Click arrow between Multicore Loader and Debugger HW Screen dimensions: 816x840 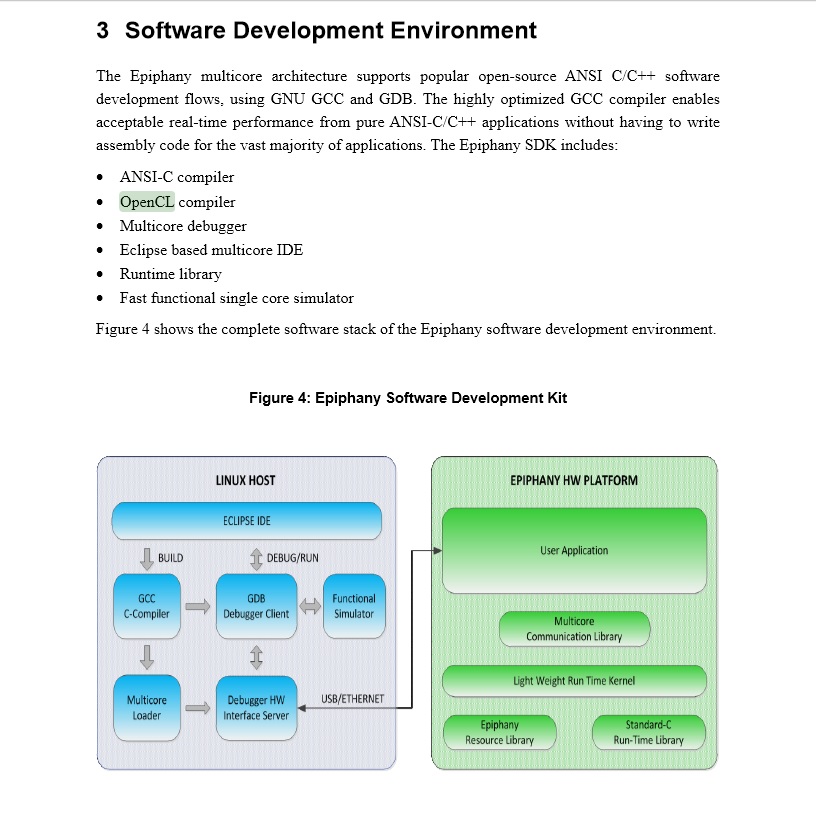point(198,708)
